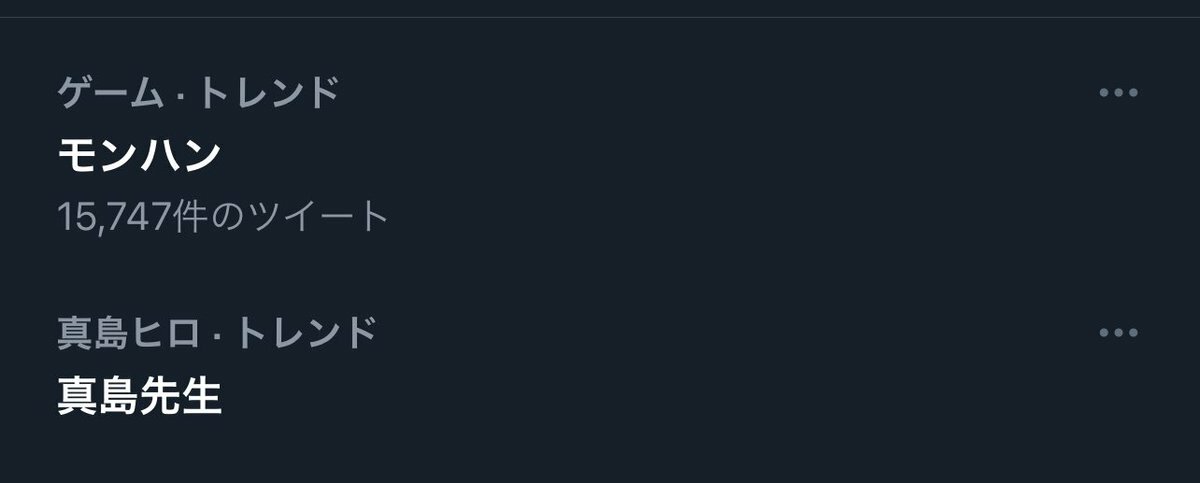1200x483 pixels.
Task: Tap the three-dot icon beside ゲーム · トレンド
Action: click(x=1118, y=93)
